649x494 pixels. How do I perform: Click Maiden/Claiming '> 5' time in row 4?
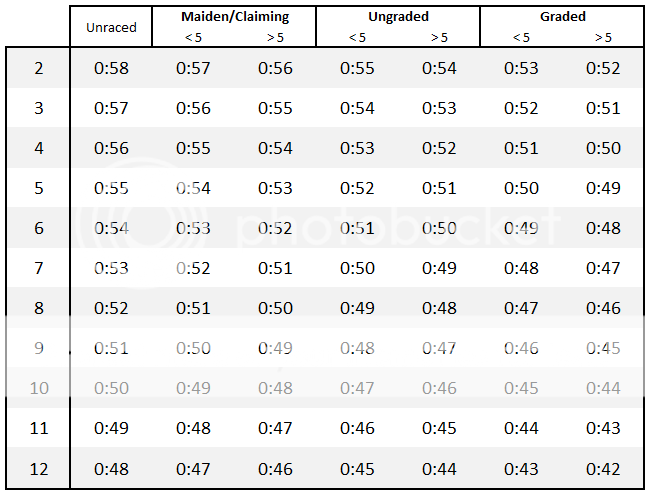[x=275, y=148]
